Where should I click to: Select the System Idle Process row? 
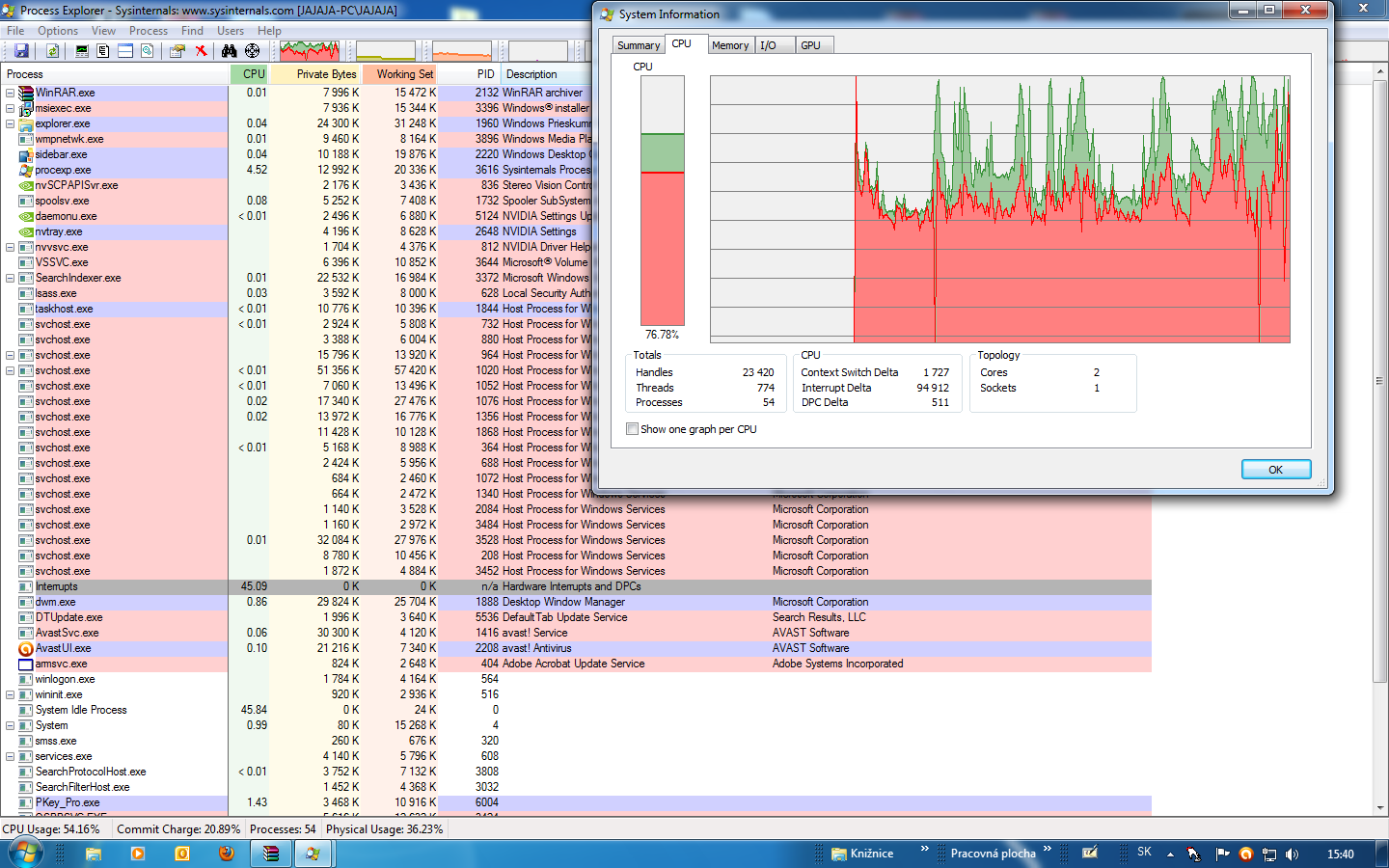click(576, 710)
